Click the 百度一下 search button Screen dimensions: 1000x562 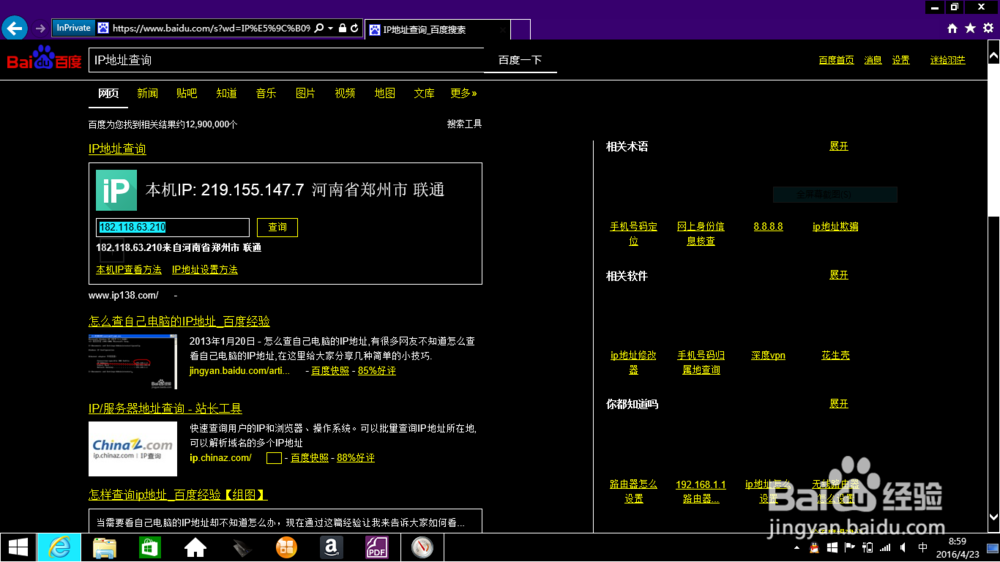click(520, 60)
